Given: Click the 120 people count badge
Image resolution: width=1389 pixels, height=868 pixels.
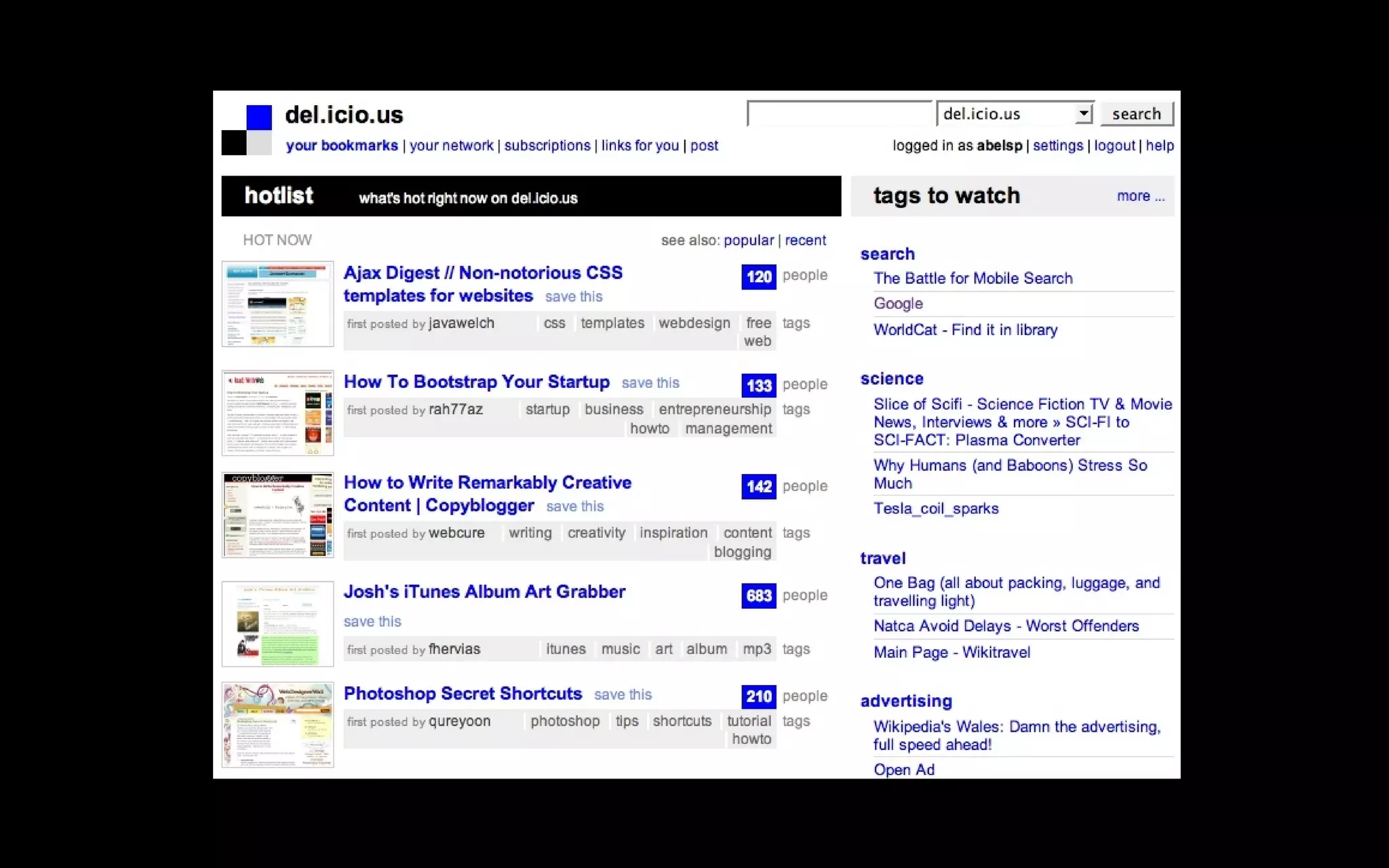Looking at the screenshot, I should coord(758,276).
